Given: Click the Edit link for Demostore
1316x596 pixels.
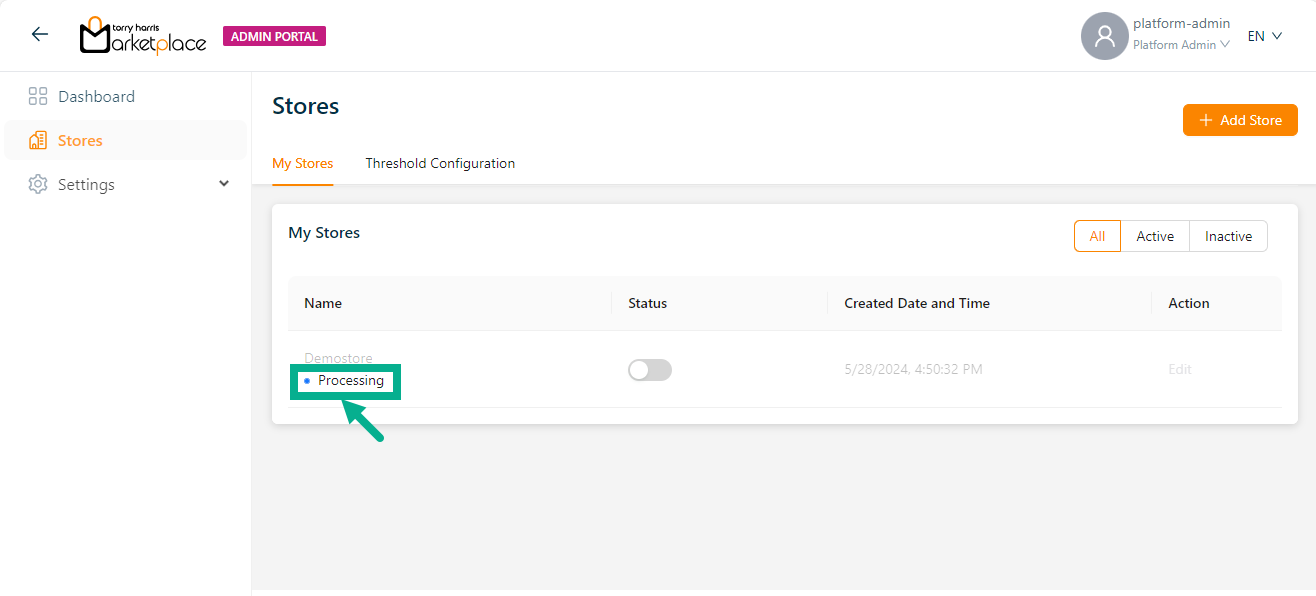Looking at the screenshot, I should pyautogui.click(x=1180, y=370).
